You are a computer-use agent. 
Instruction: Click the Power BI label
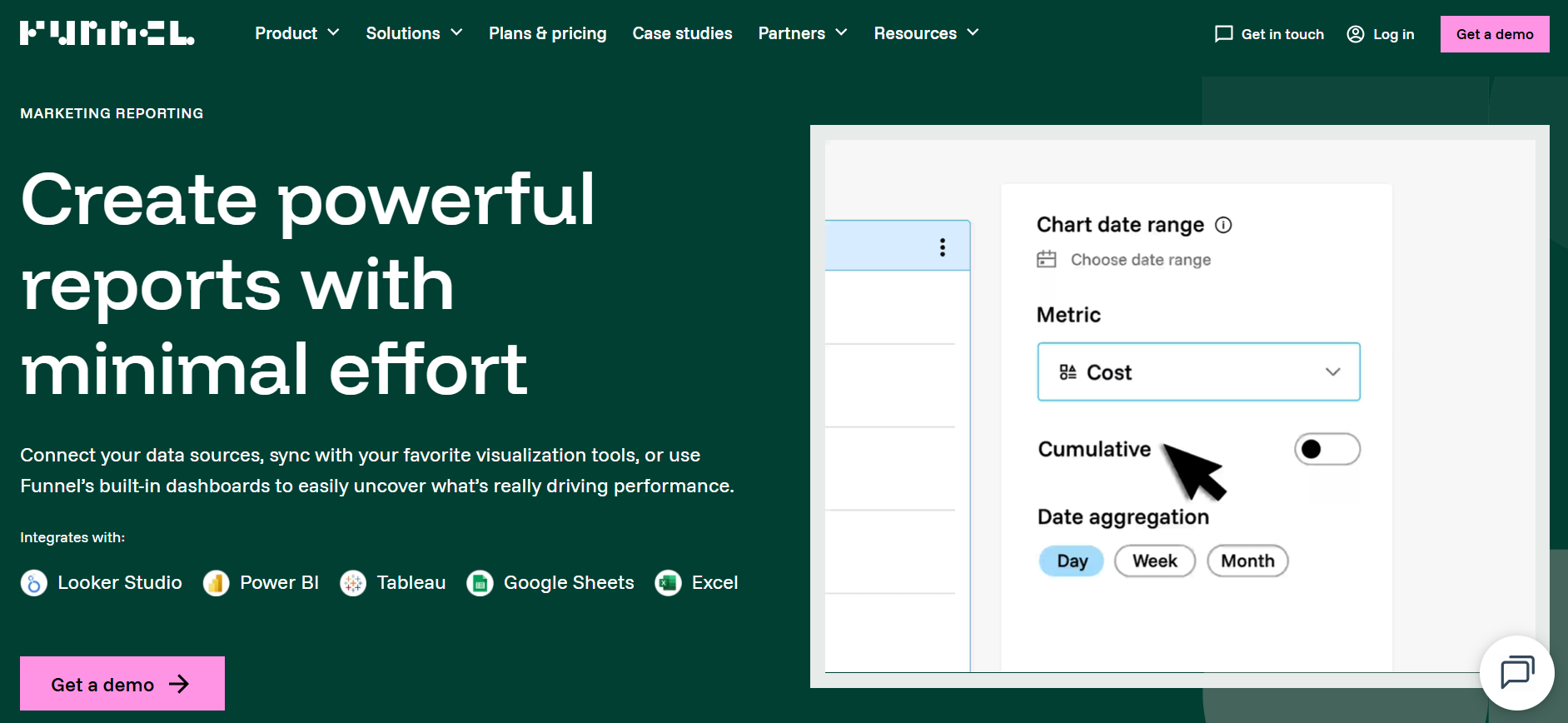[279, 583]
